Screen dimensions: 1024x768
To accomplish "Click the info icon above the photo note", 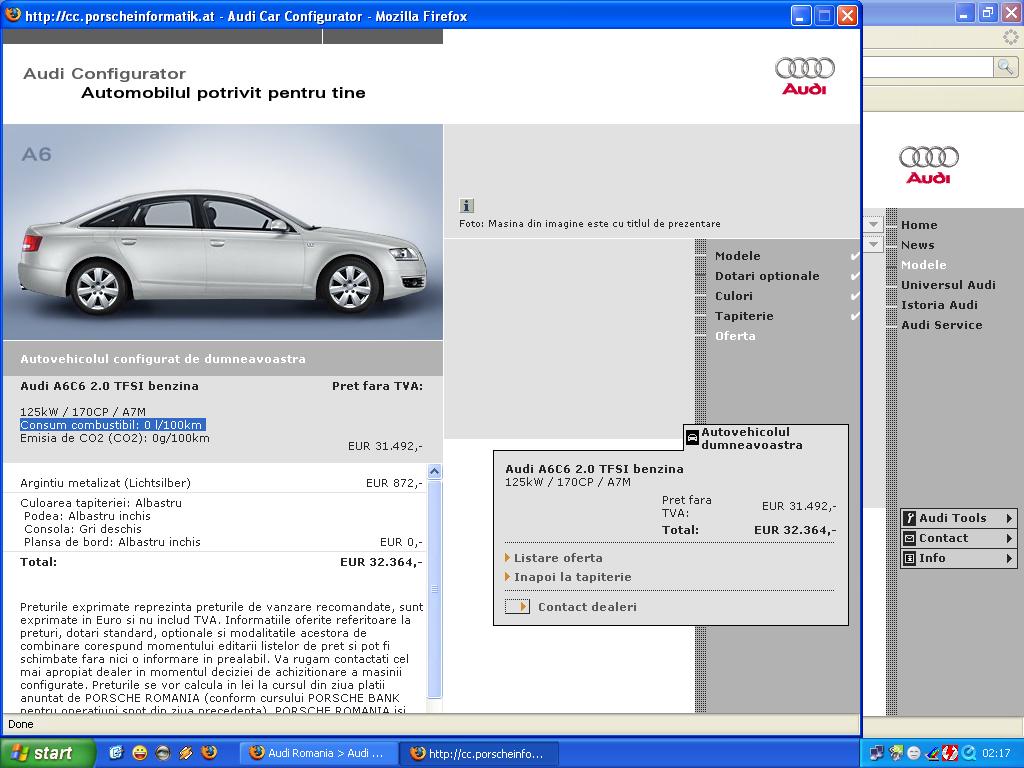I will tap(467, 205).
